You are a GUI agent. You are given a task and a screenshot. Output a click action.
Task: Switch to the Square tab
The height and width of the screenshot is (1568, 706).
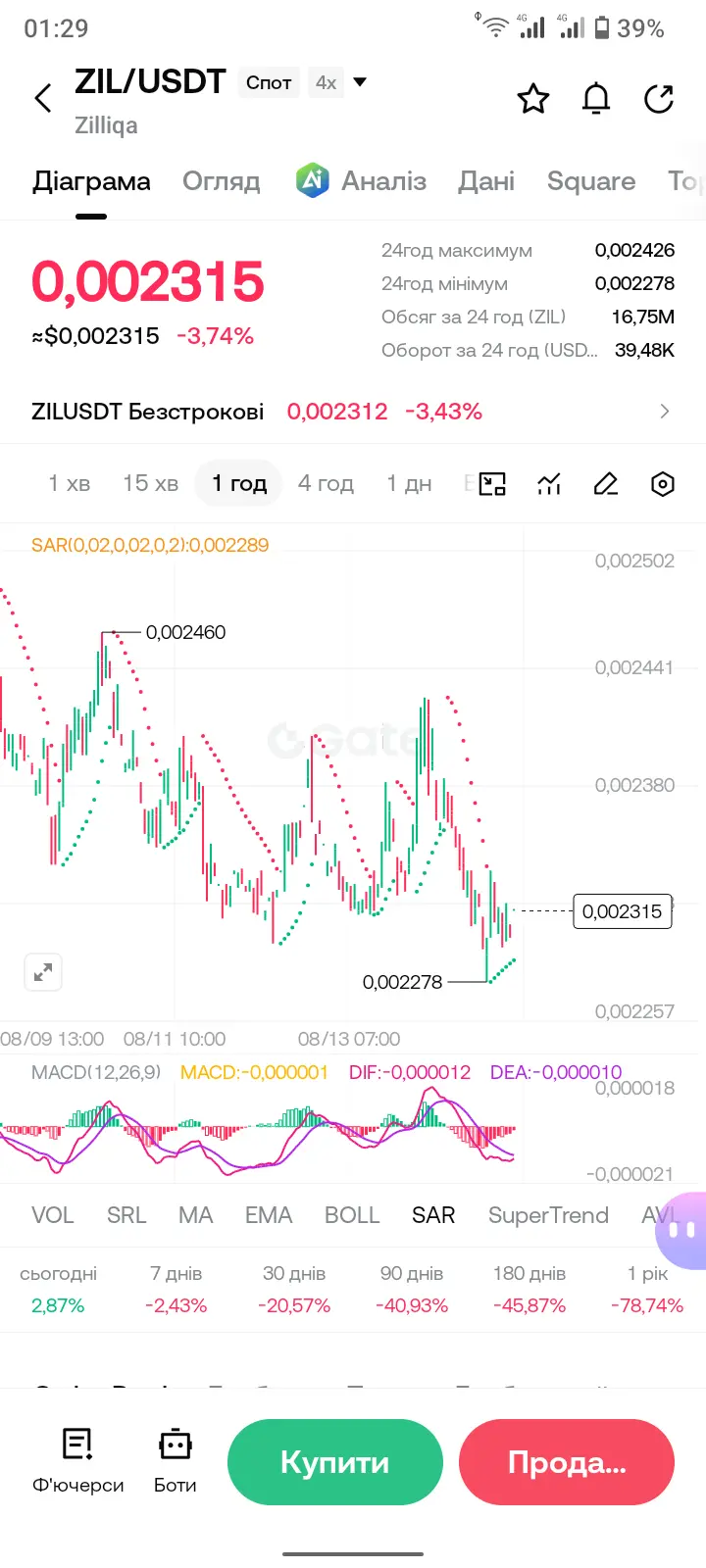pyautogui.click(x=591, y=181)
